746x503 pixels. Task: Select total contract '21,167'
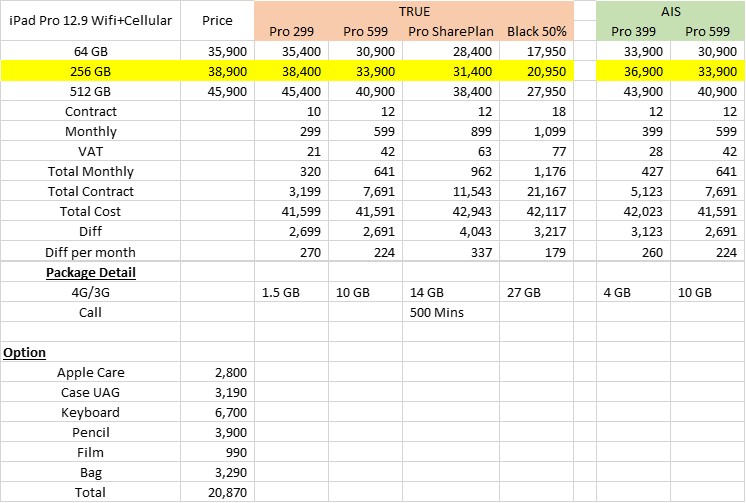[537, 191]
